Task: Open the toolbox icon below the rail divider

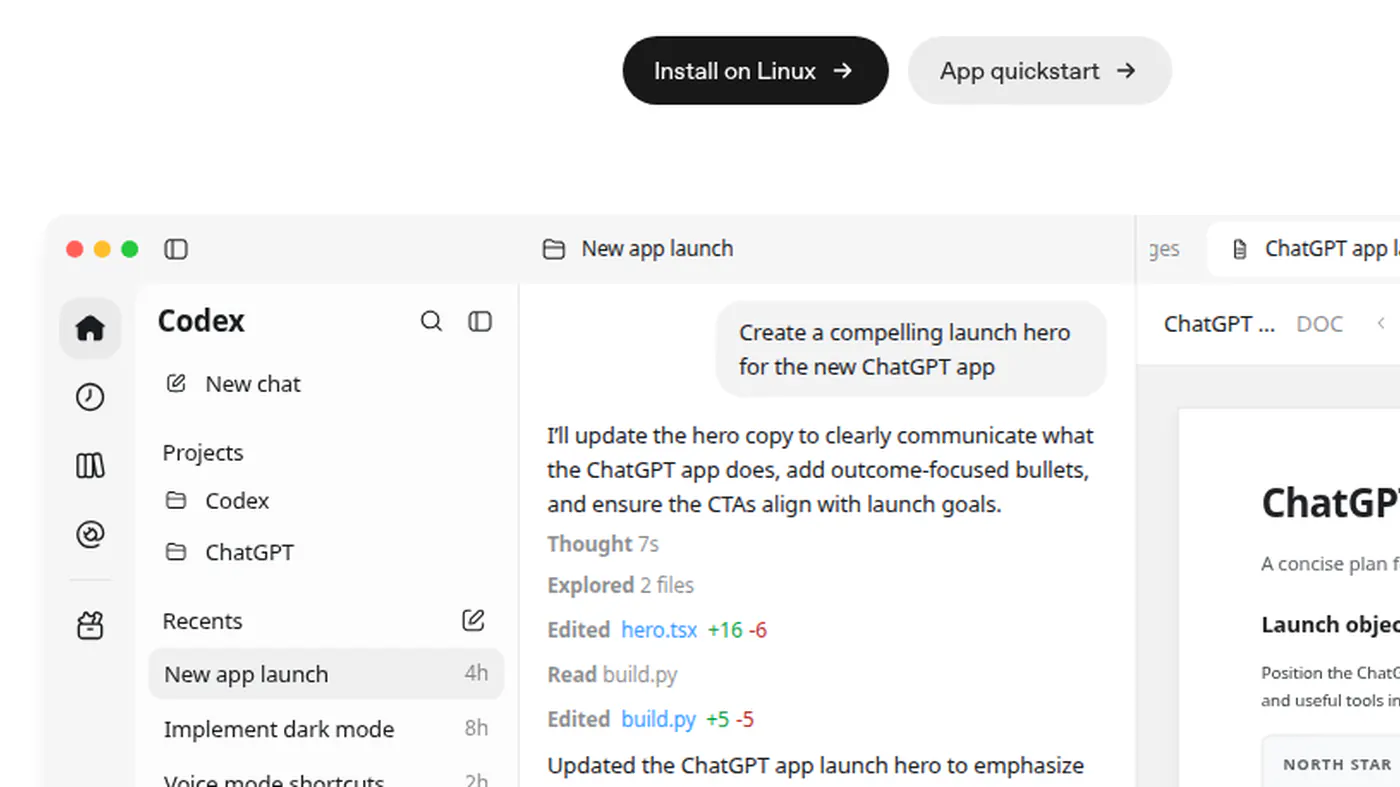Action: pos(90,626)
